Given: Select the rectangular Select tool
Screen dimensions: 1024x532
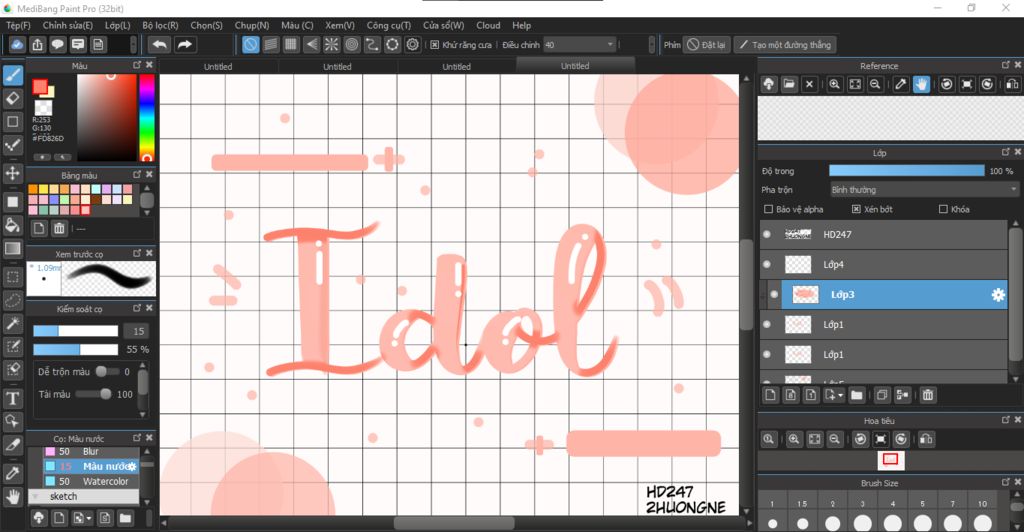Looking at the screenshot, I should click(x=12, y=277).
